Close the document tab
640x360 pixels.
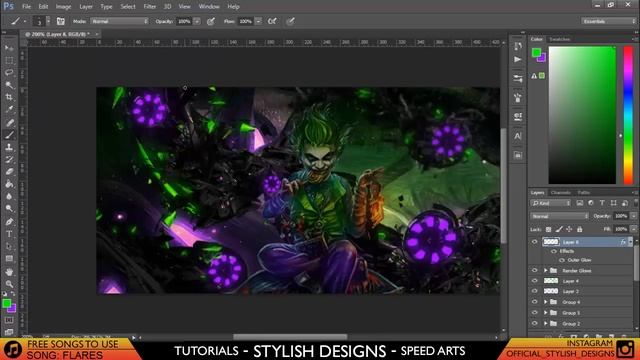[97, 34]
